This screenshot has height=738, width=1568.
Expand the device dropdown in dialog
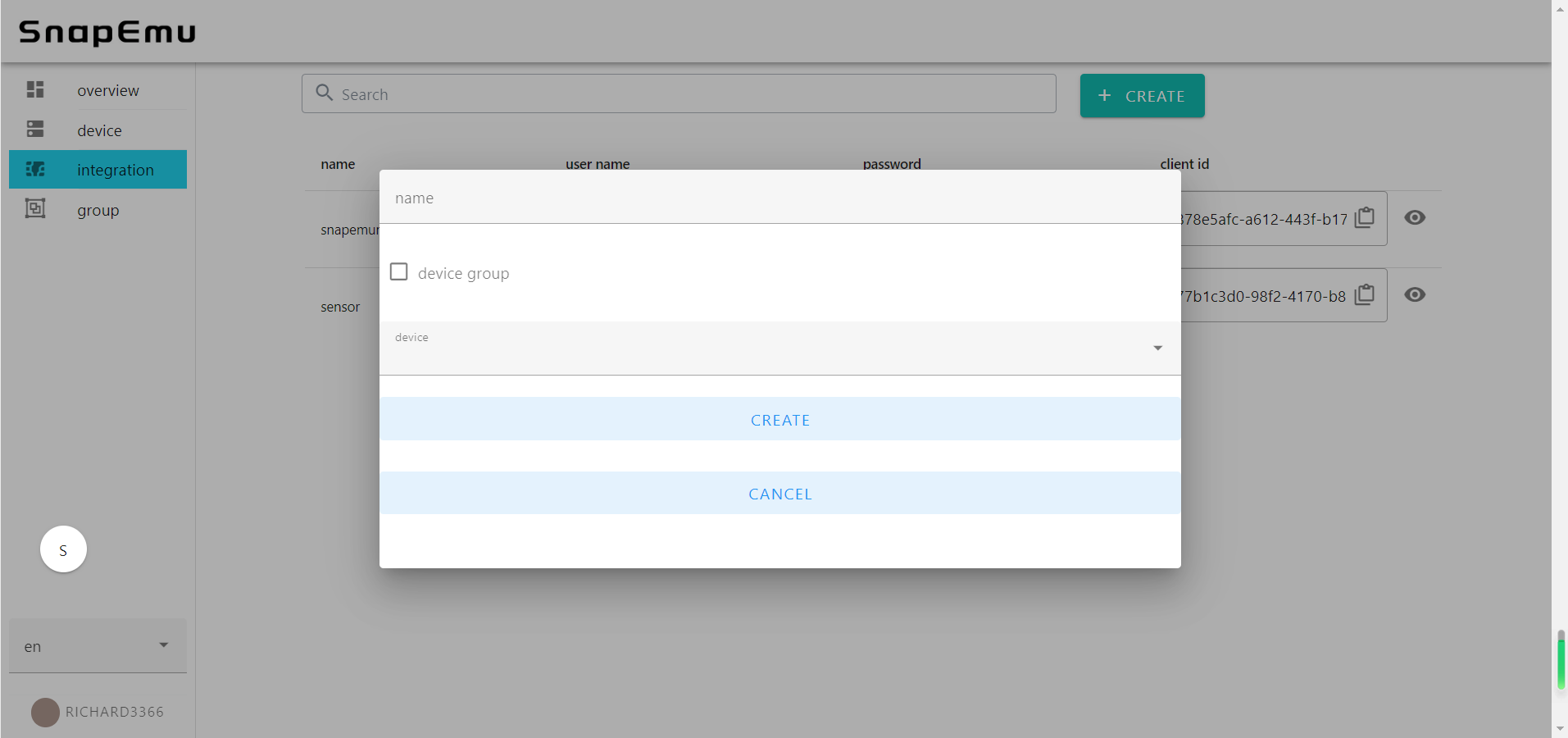(1157, 348)
